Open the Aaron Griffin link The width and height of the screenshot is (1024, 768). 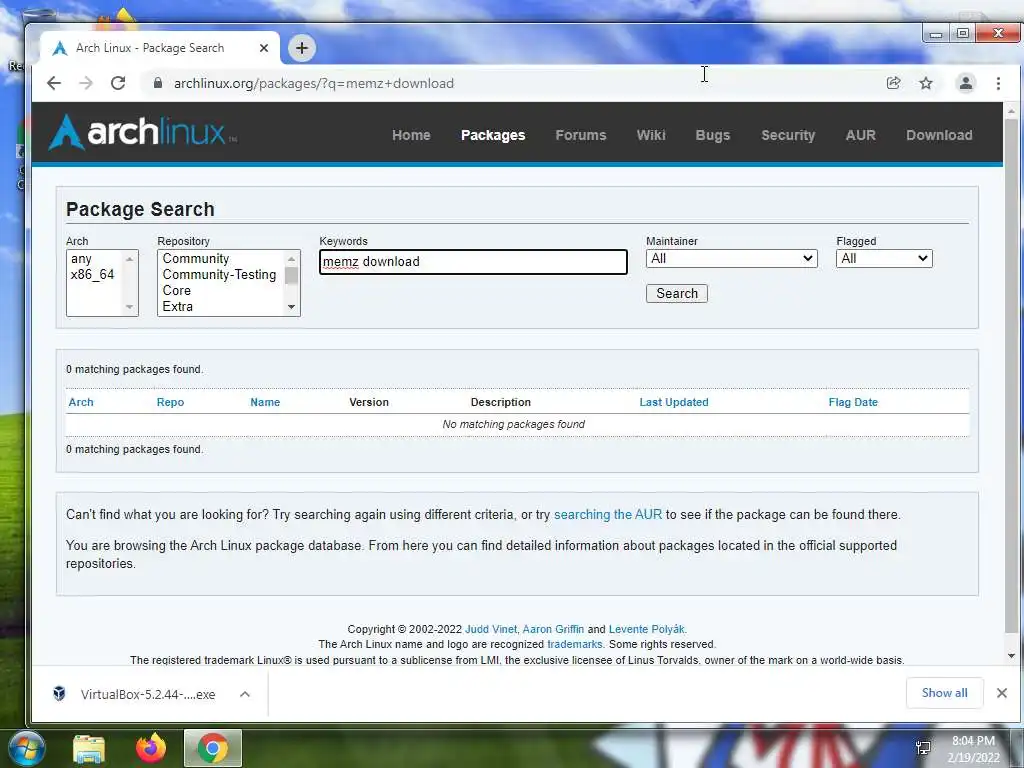point(553,629)
